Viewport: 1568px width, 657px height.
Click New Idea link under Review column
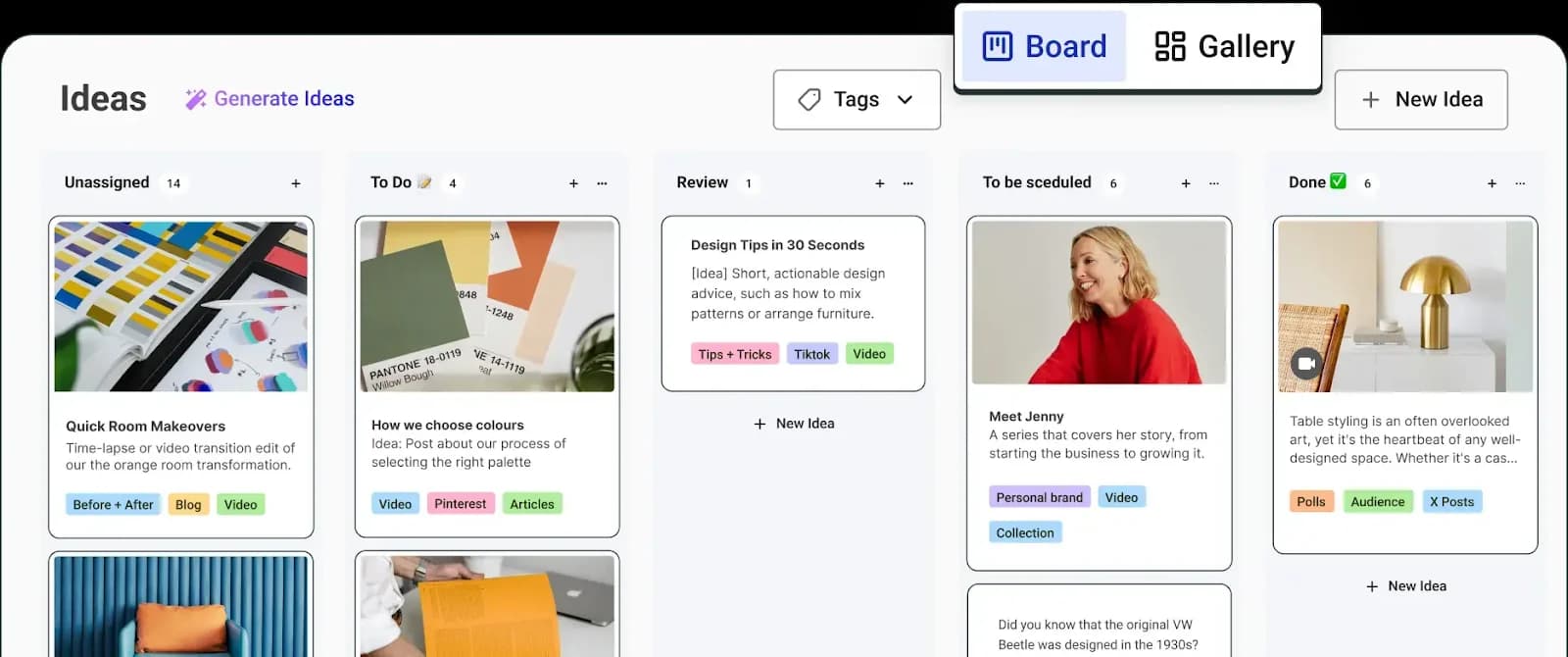[794, 424]
